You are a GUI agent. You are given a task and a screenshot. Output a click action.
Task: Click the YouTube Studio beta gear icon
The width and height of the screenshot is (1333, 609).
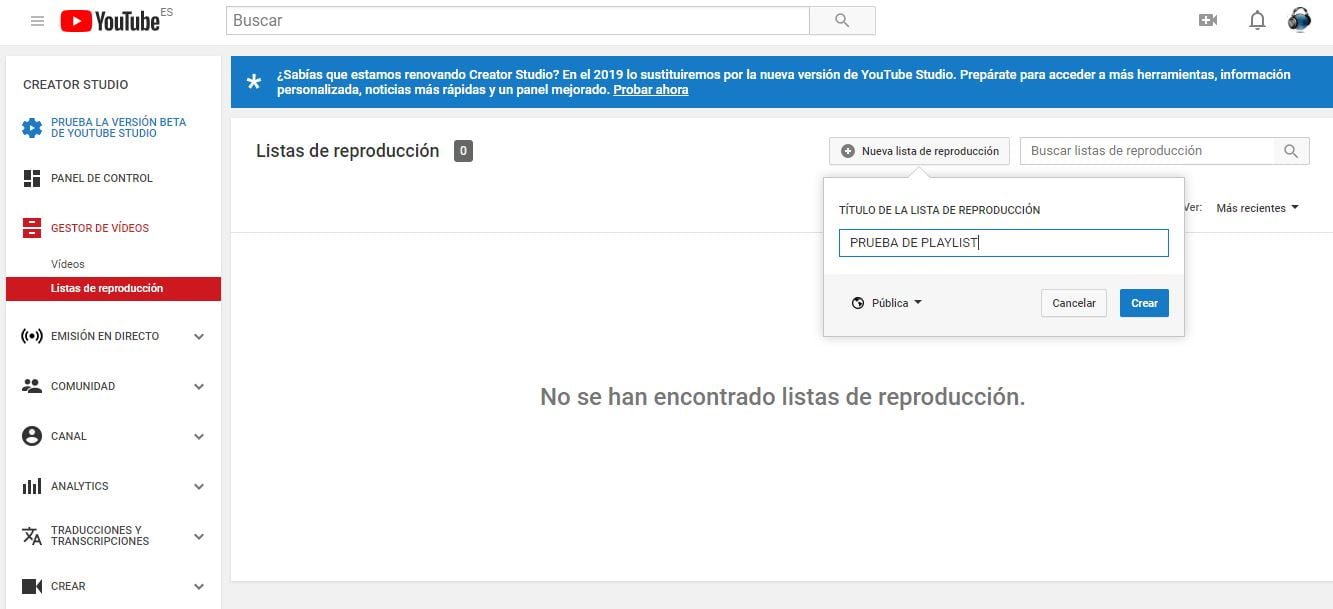coord(32,128)
